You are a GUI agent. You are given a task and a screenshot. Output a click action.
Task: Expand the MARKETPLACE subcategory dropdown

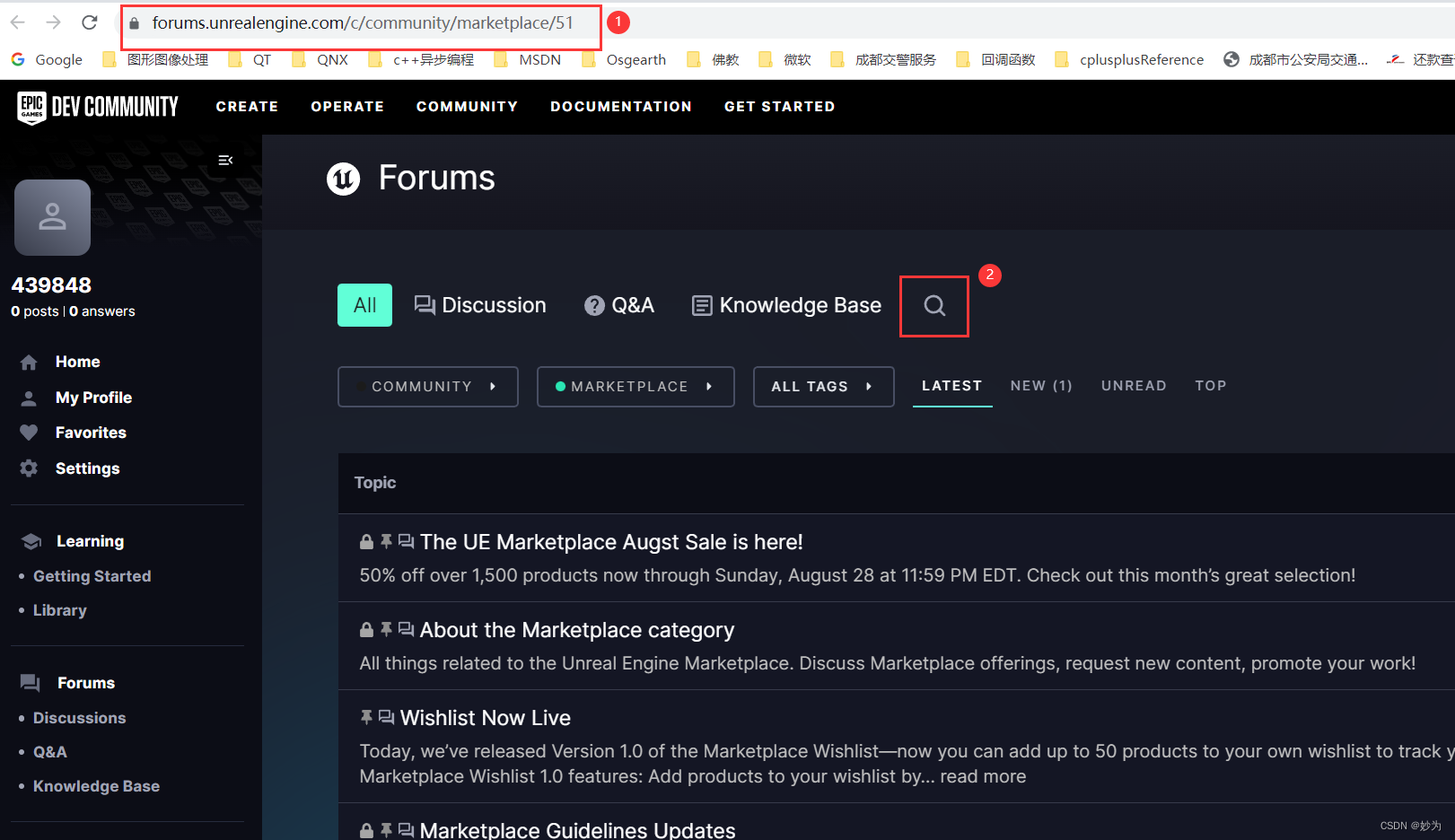click(635, 387)
